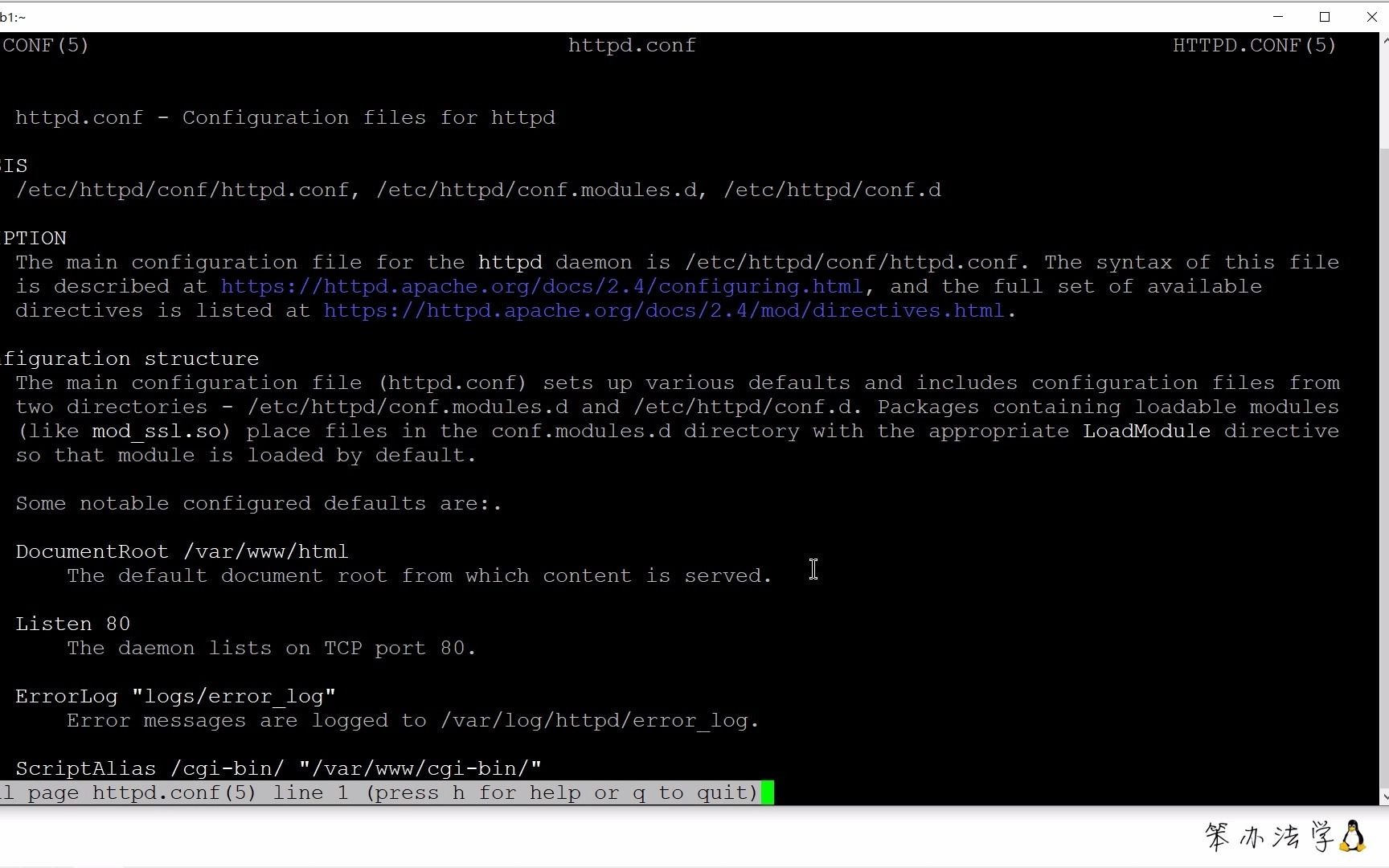The width and height of the screenshot is (1389, 868).
Task: Click the HTTPD.CONF(5) corner label
Action: [x=1253, y=45]
